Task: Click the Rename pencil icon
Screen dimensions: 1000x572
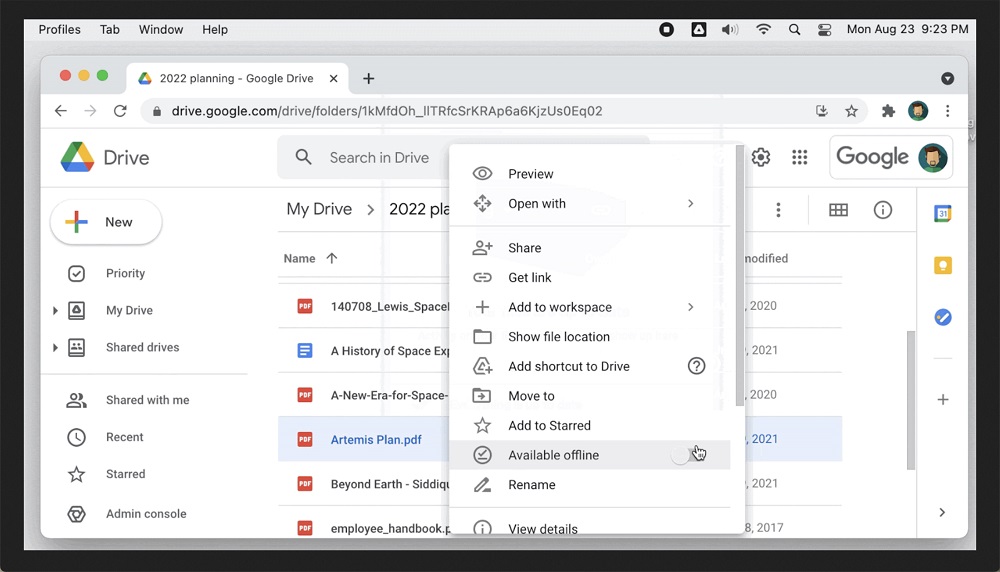Action: pyautogui.click(x=482, y=485)
